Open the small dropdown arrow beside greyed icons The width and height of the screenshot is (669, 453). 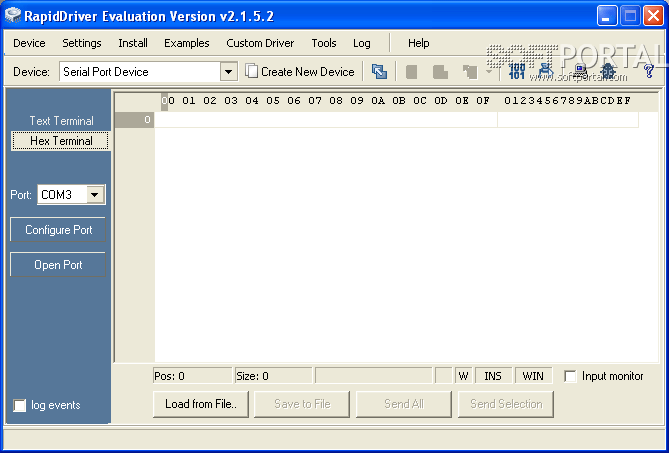point(489,72)
